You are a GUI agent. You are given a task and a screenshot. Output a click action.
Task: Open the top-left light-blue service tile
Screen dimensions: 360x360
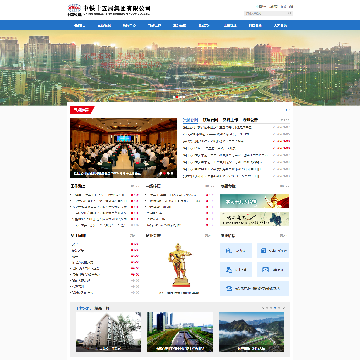[x=236, y=250]
